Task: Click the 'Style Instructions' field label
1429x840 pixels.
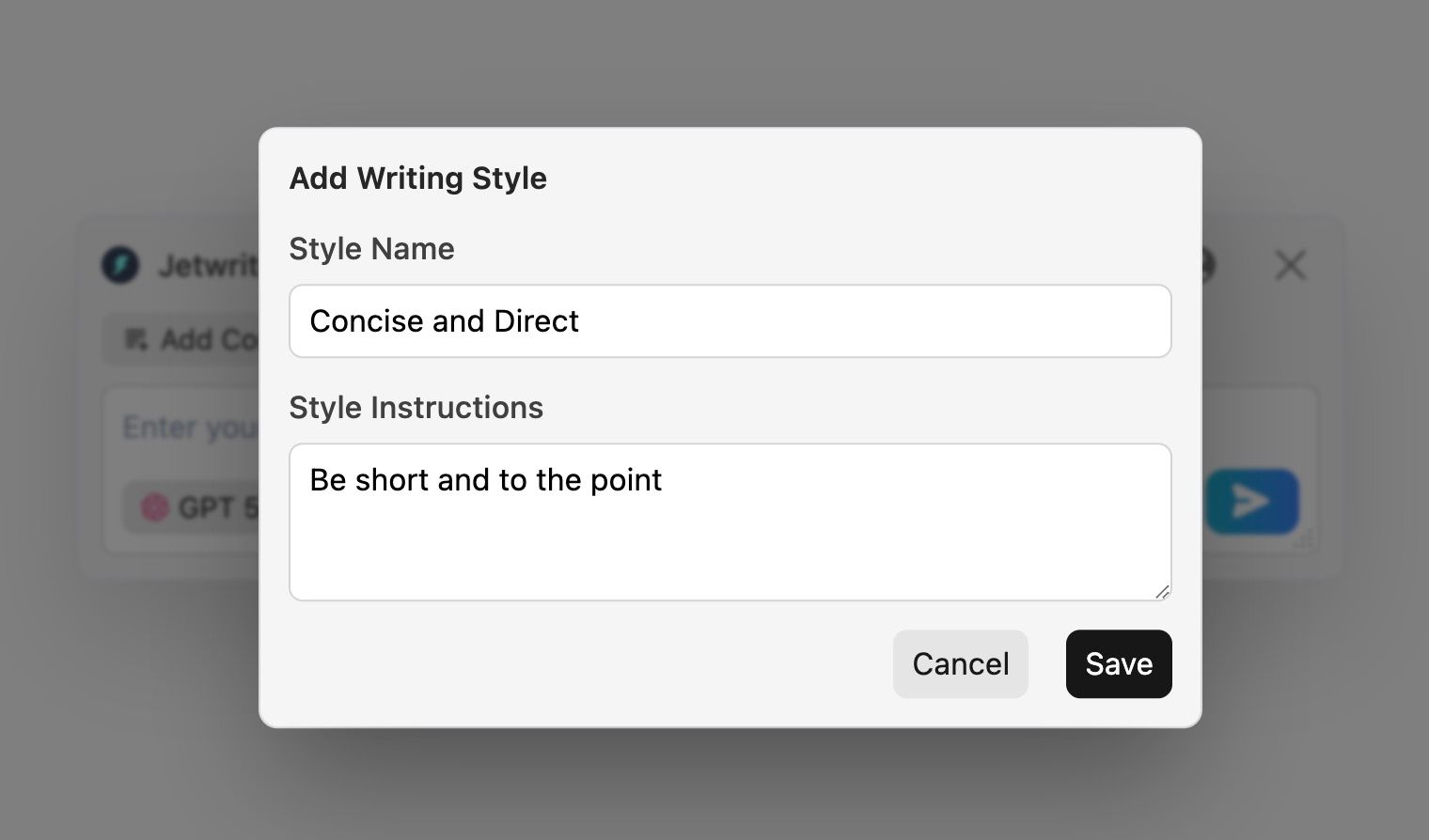Action: click(416, 407)
